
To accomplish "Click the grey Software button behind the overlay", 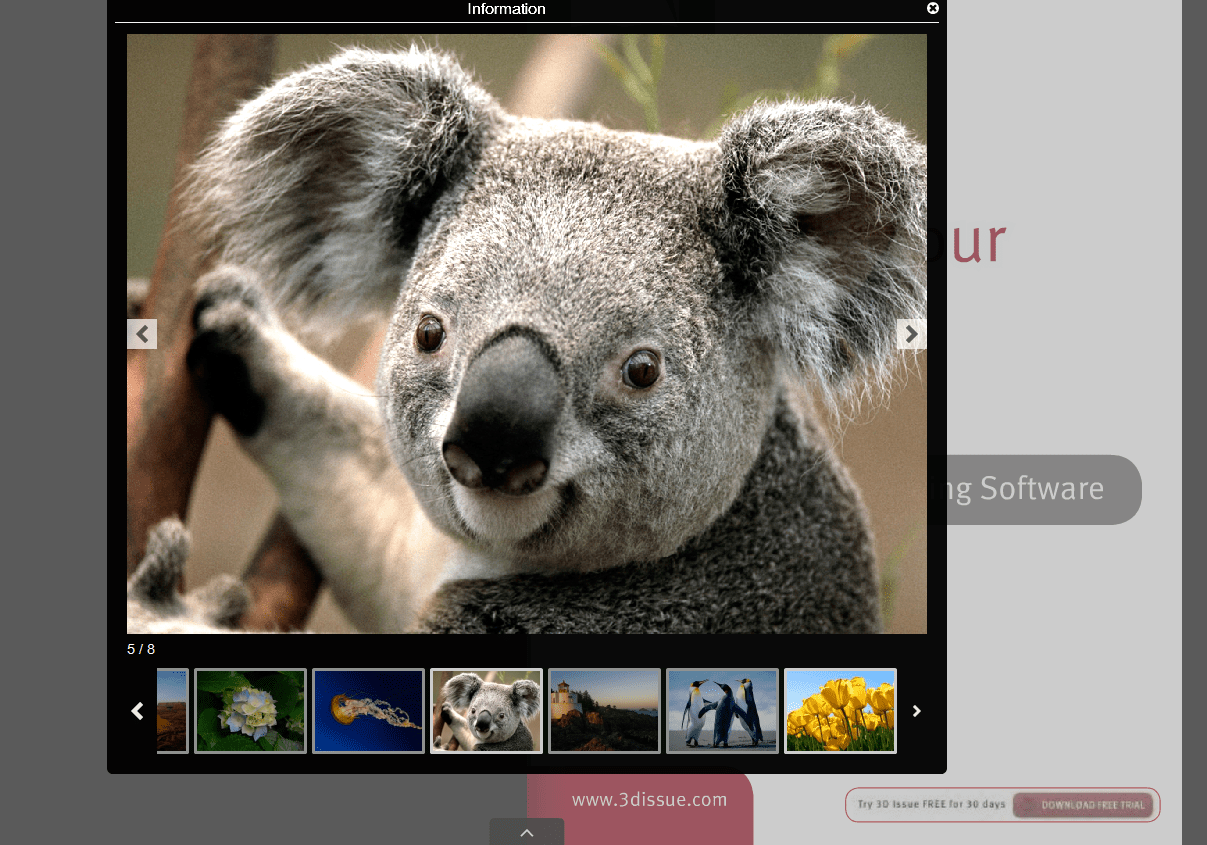I will tap(1040, 489).
